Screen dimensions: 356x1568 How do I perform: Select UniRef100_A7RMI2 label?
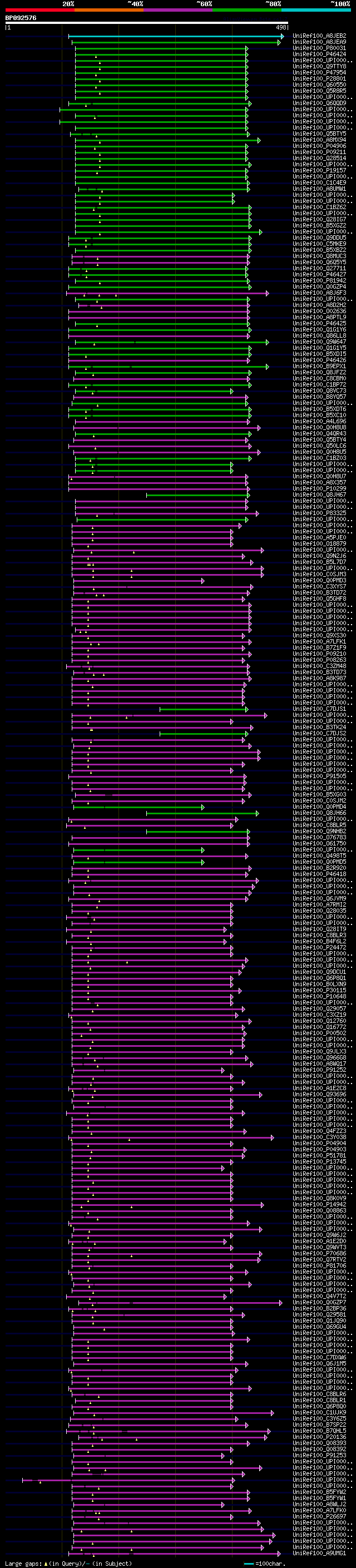tap(319, 904)
